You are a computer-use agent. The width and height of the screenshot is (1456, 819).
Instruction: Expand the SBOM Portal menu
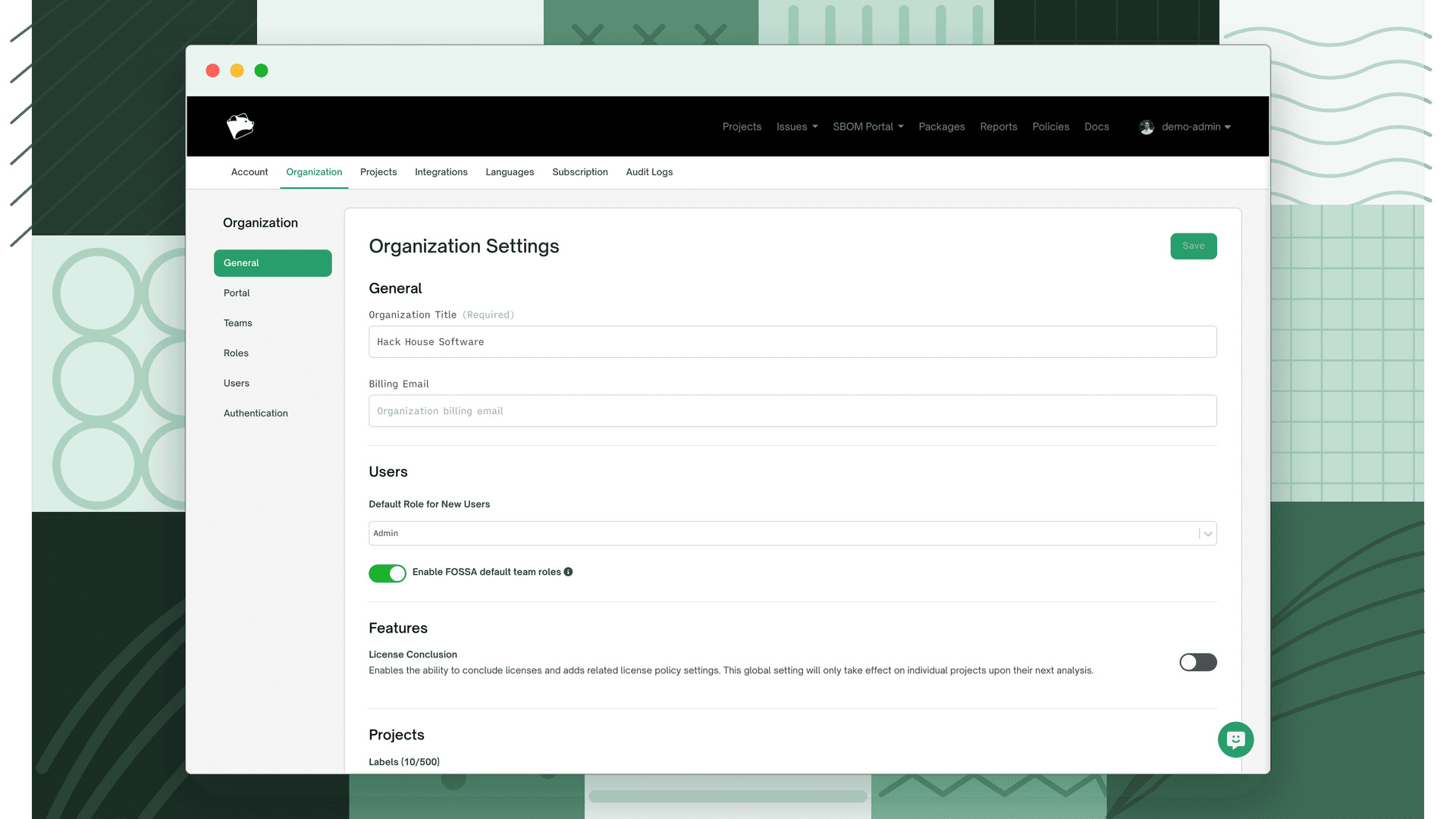868,127
